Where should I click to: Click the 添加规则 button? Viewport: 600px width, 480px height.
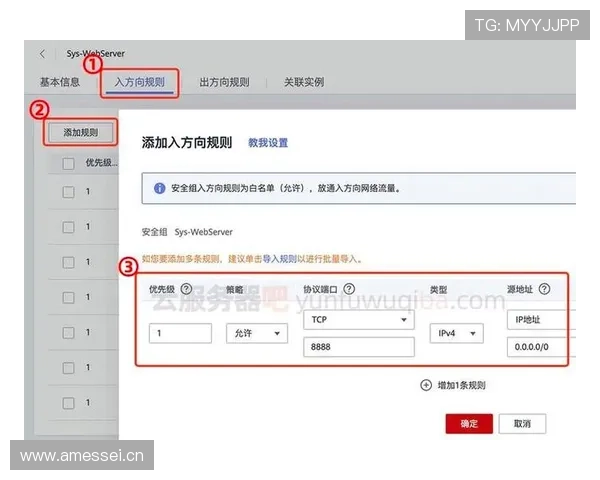click(81, 132)
